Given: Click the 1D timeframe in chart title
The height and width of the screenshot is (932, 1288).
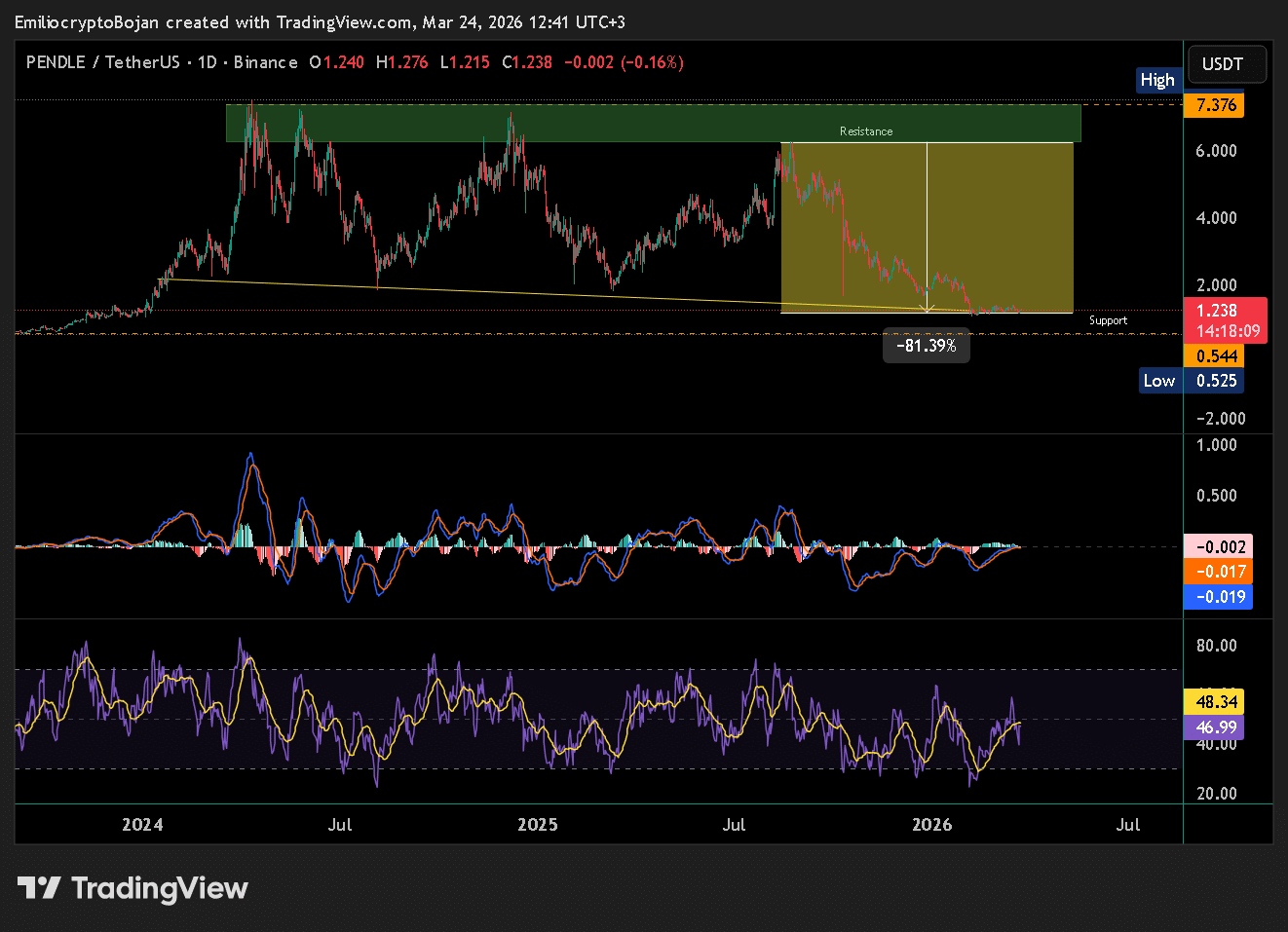Looking at the screenshot, I should point(207,62).
